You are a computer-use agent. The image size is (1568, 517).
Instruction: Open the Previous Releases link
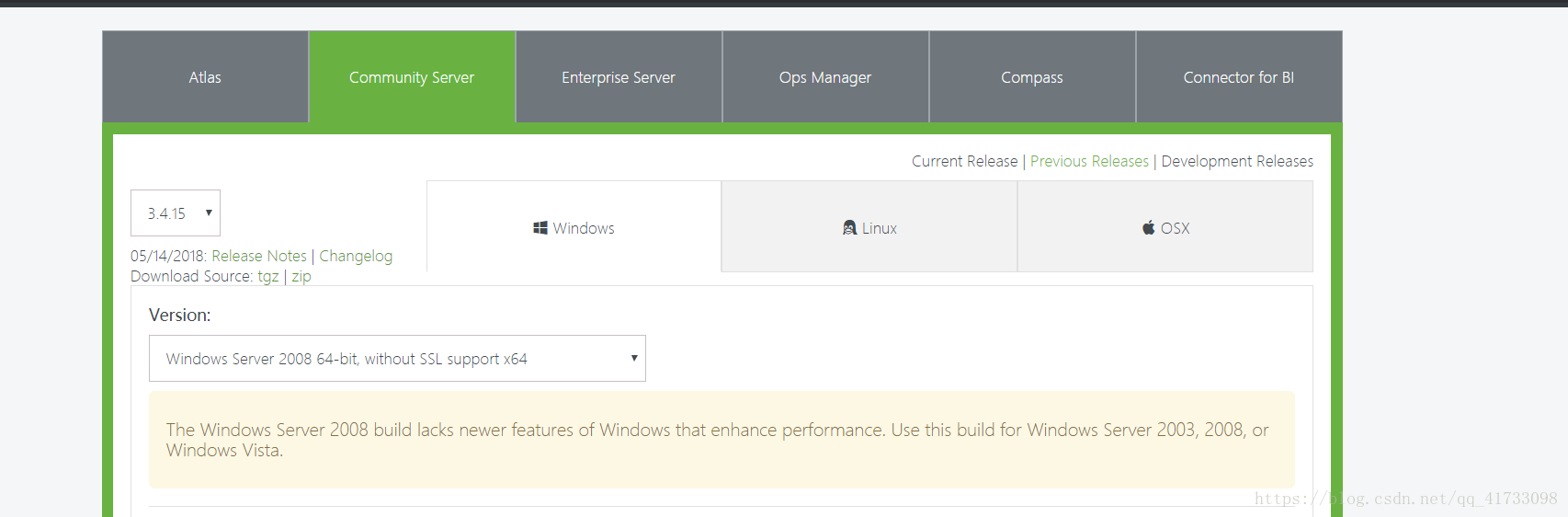(1089, 161)
